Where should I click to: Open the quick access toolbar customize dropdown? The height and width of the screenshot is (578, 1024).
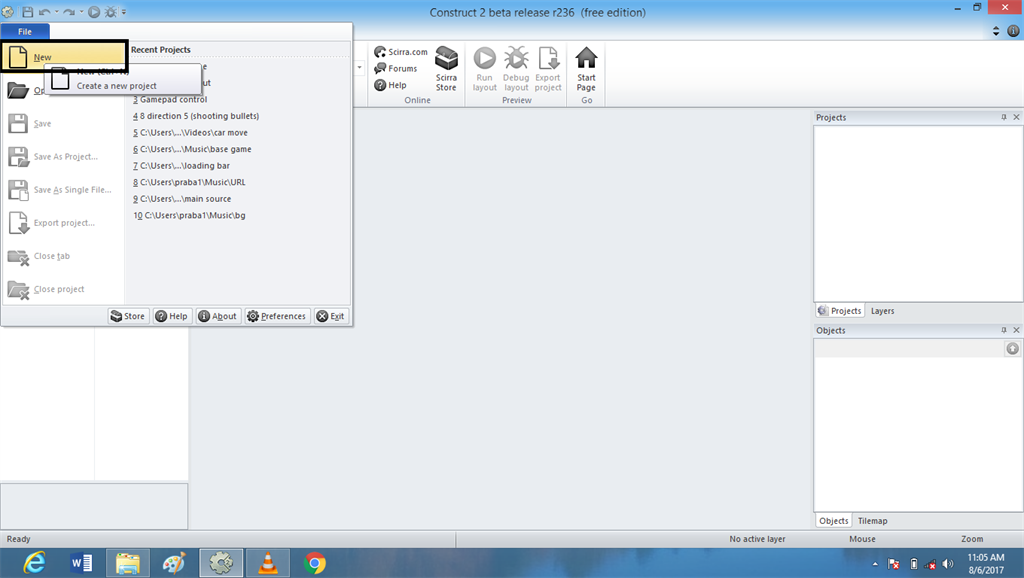[124, 11]
